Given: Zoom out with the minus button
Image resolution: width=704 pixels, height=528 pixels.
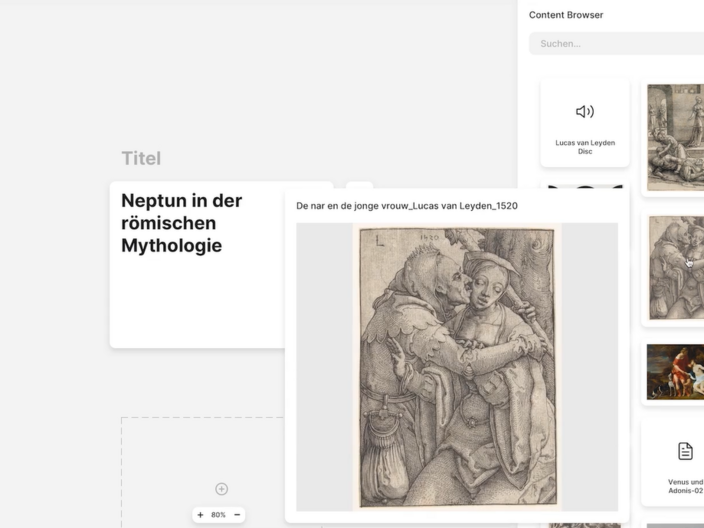Looking at the screenshot, I should coord(237,515).
